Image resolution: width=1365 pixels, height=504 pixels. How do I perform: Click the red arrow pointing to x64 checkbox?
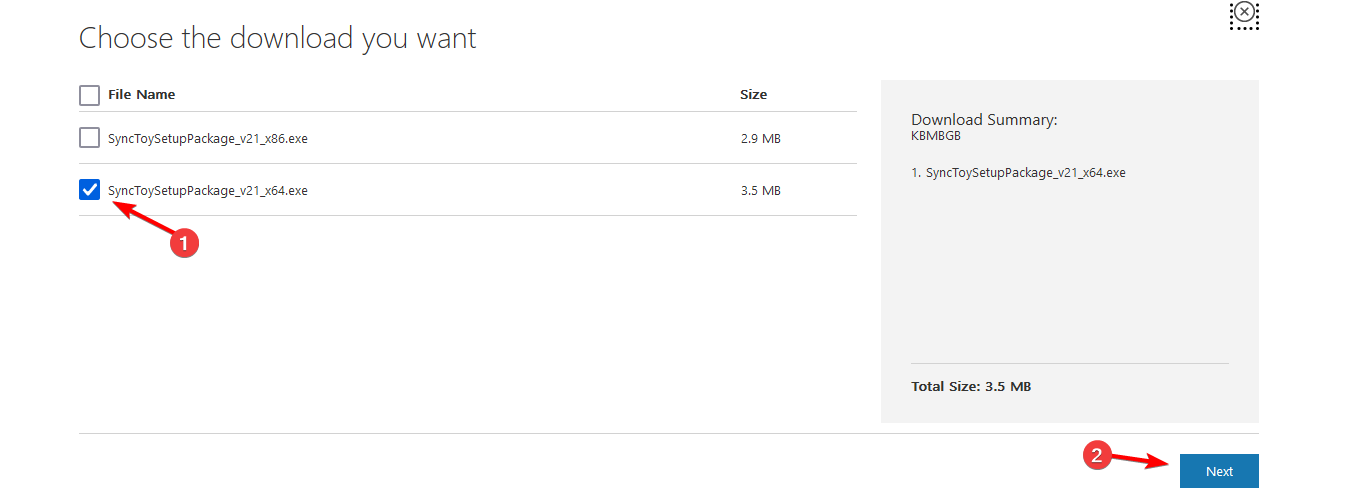pyautogui.click(x=138, y=216)
